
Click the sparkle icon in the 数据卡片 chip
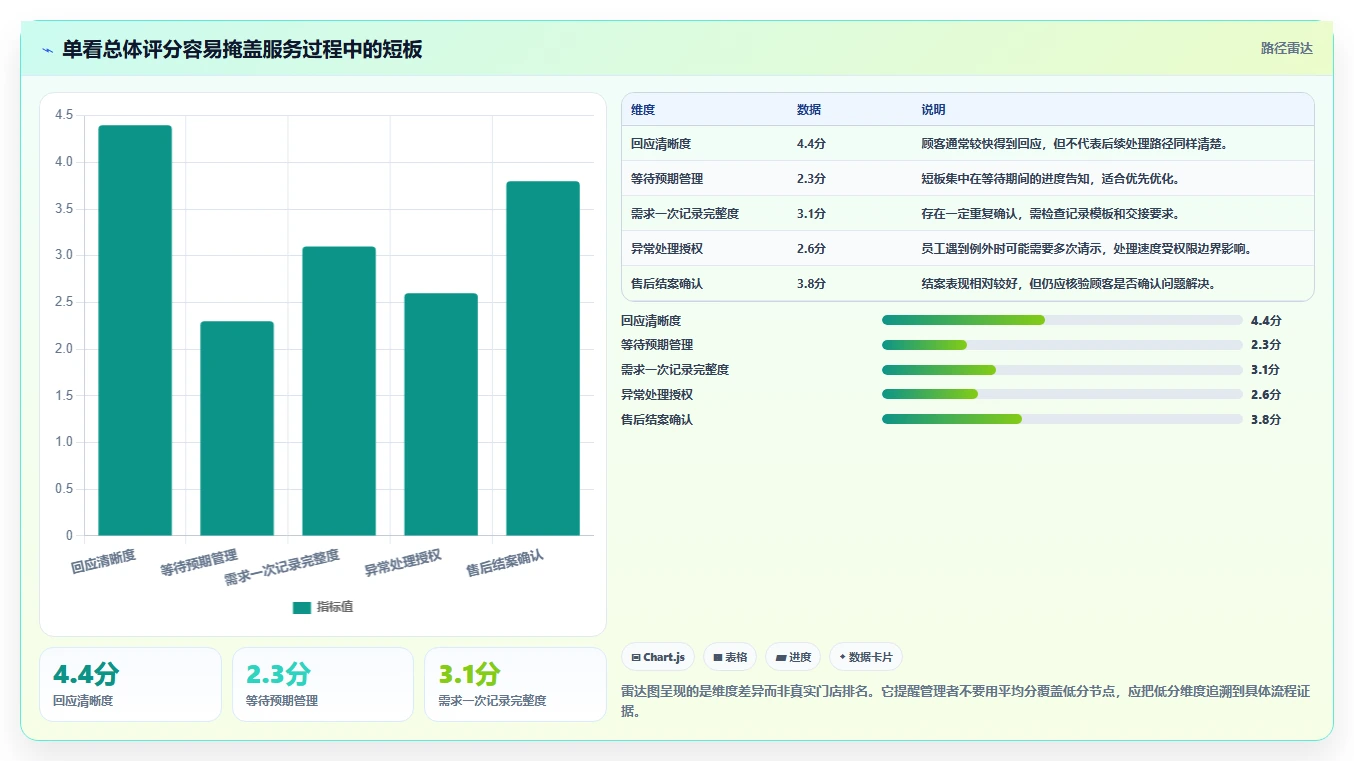click(843, 657)
